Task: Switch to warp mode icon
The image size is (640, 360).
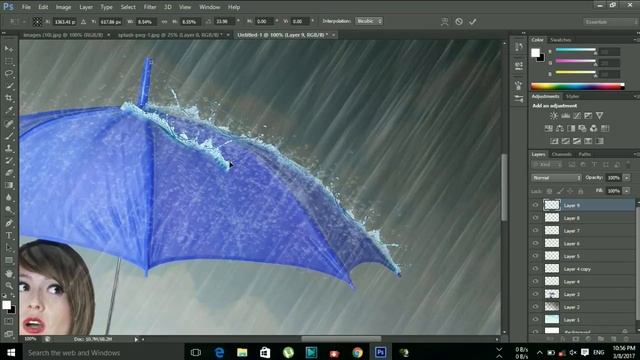Action: tap(444, 22)
